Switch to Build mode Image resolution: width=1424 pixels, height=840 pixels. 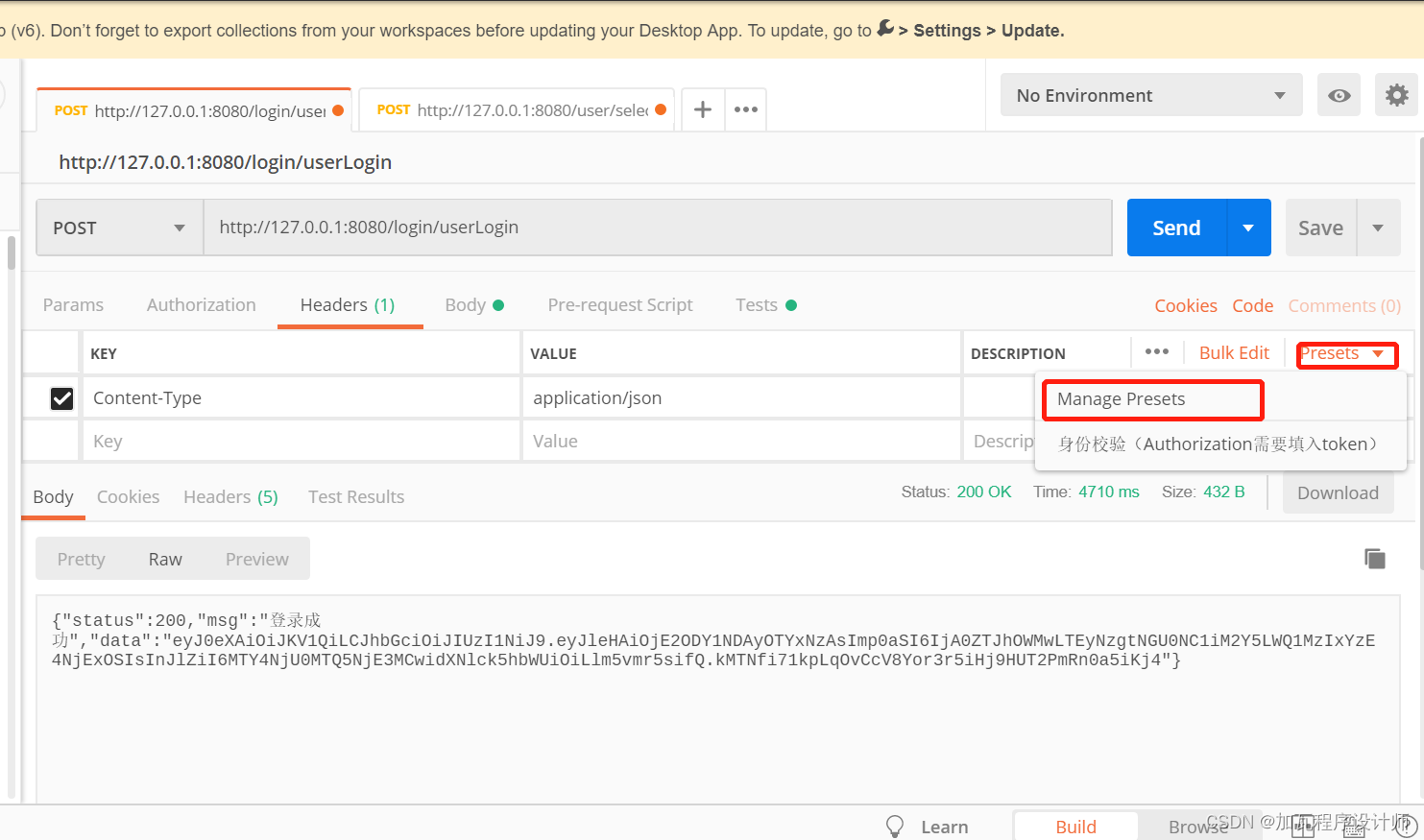tap(1075, 827)
